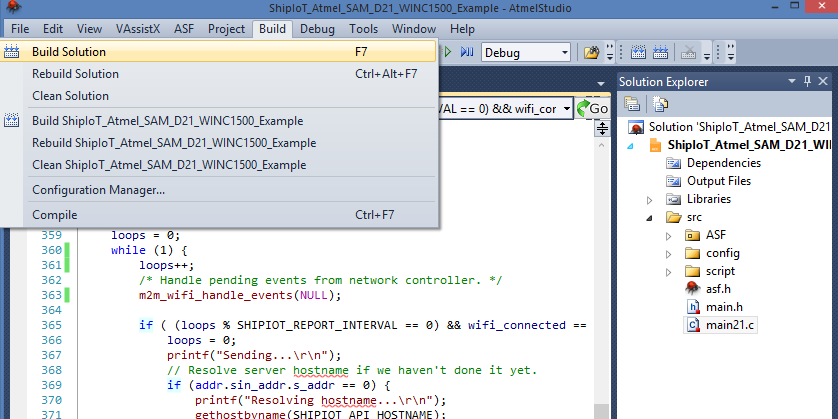The height and width of the screenshot is (419, 838).
Task: Click the Find in Files binoculars icon
Action: coord(591,52)
